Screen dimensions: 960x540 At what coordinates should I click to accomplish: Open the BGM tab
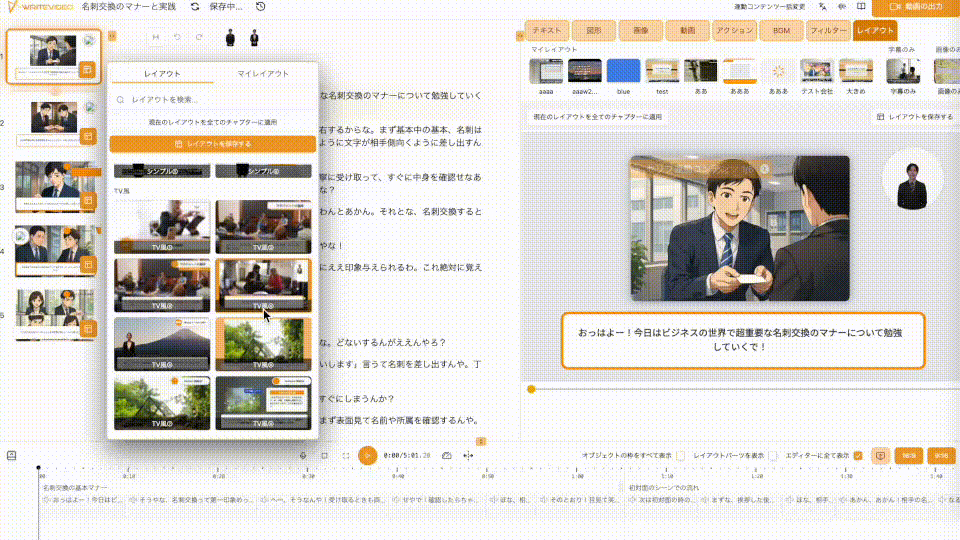tap(781, 31)
